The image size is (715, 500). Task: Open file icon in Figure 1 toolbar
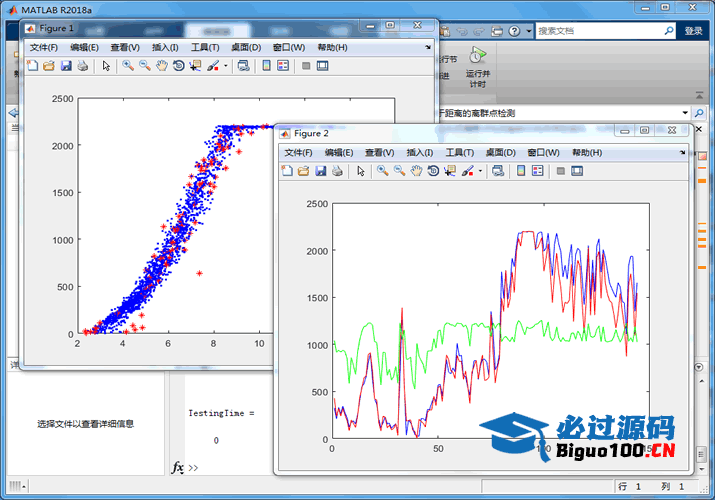click(49, 66)
